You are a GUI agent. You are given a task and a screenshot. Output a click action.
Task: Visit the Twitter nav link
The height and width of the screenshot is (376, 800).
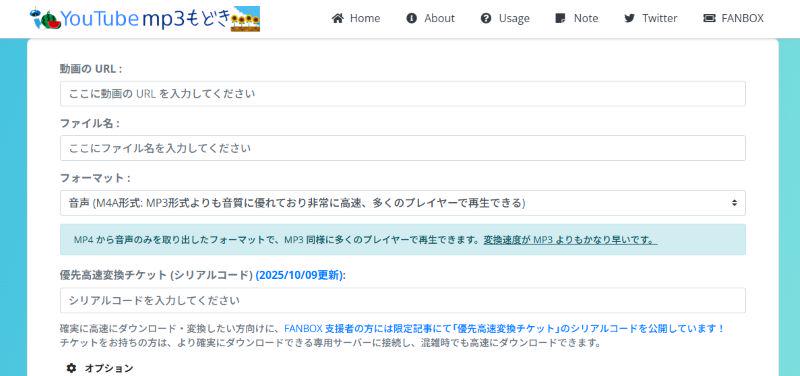tap(651, 18)
